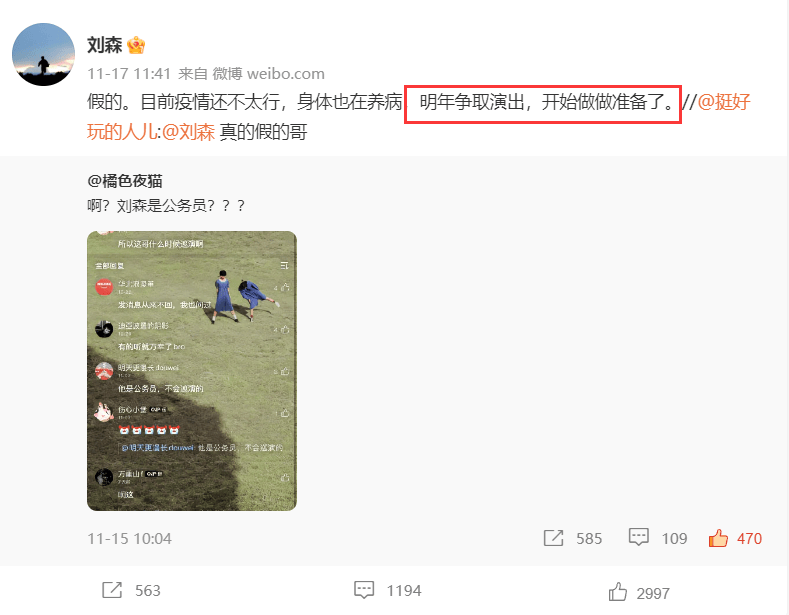Click repost icon beside 585 in quoted post
The height and width of the screenshot is (615, 789).
click(x=554, y=538)
